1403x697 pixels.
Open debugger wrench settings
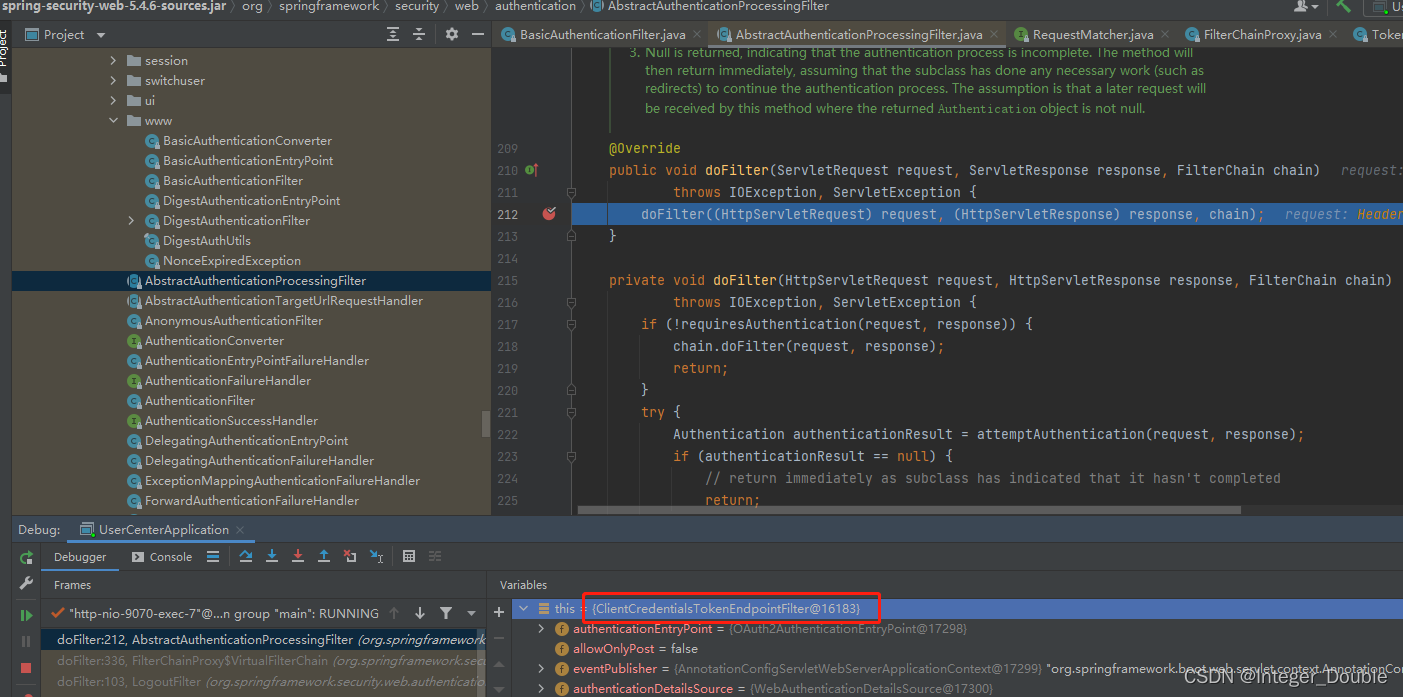click(27, 583)
